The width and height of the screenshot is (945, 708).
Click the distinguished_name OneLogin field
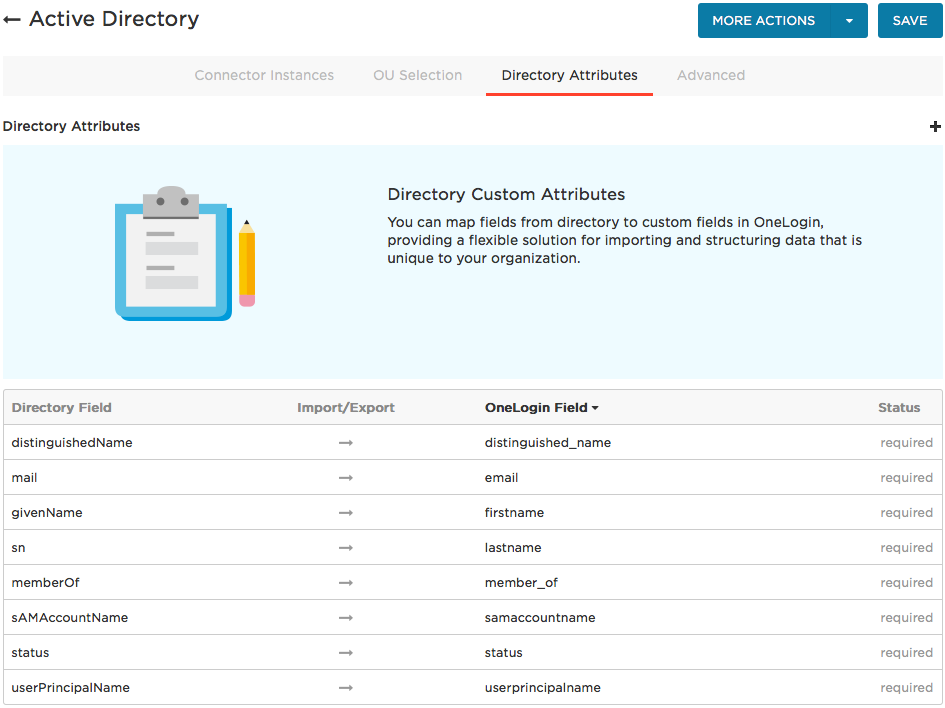coord(548,442)
